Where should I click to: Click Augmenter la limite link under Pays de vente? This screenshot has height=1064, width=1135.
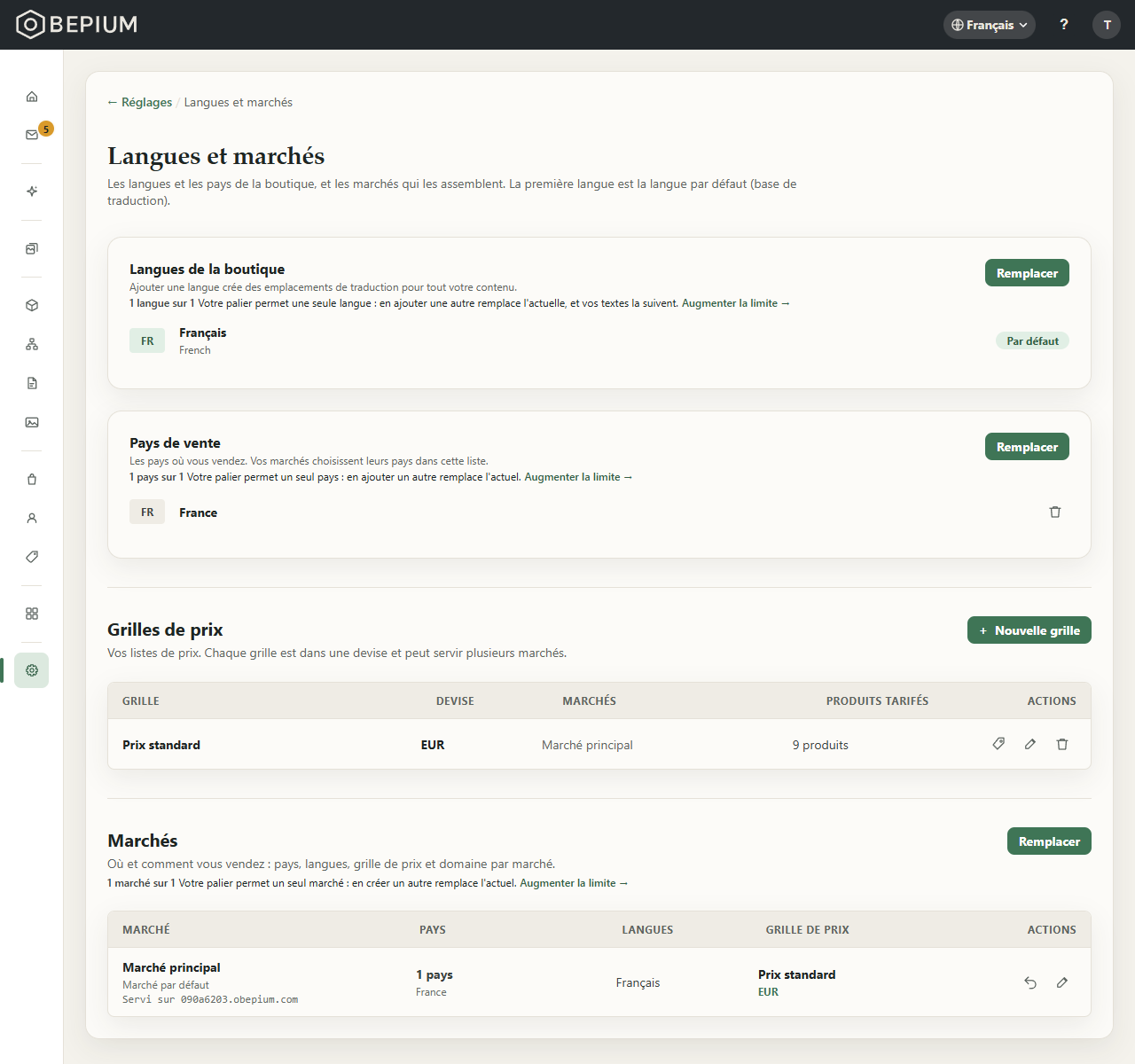click(x=578, y=477)
